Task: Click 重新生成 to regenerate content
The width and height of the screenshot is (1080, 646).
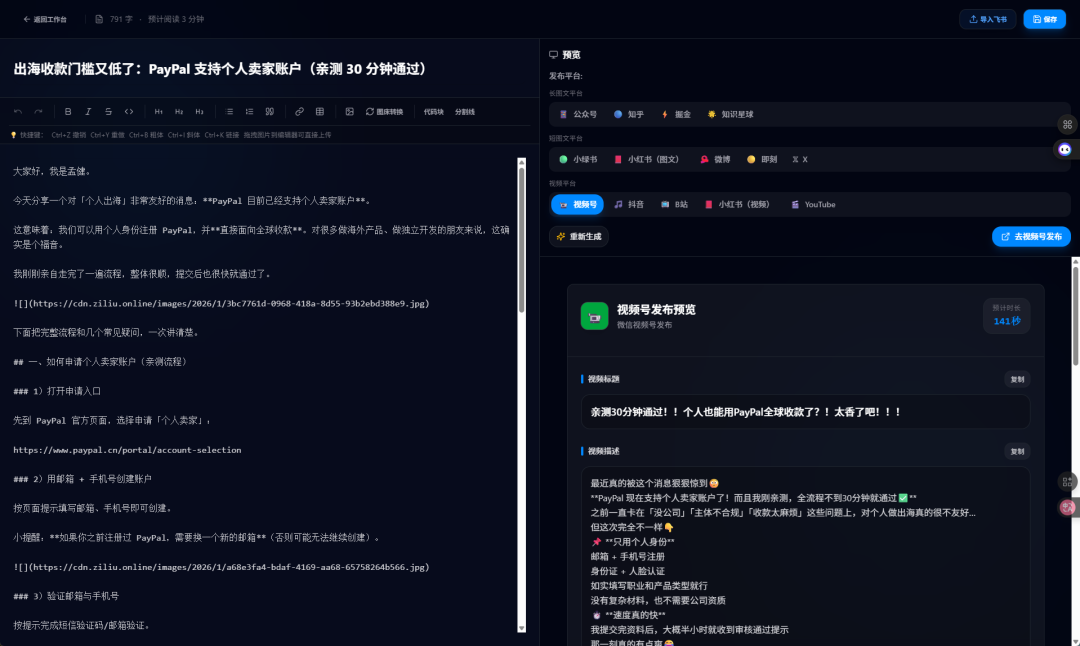Action: 579,236
